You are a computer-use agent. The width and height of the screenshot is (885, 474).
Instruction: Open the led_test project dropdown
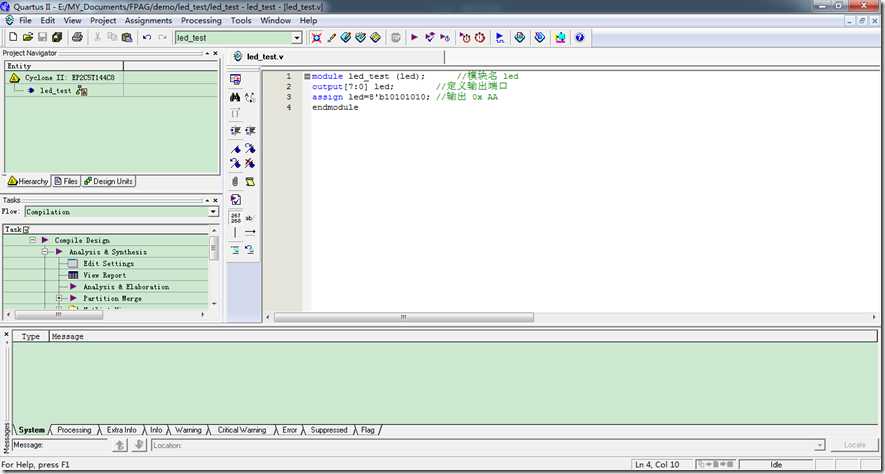point(297,38)
